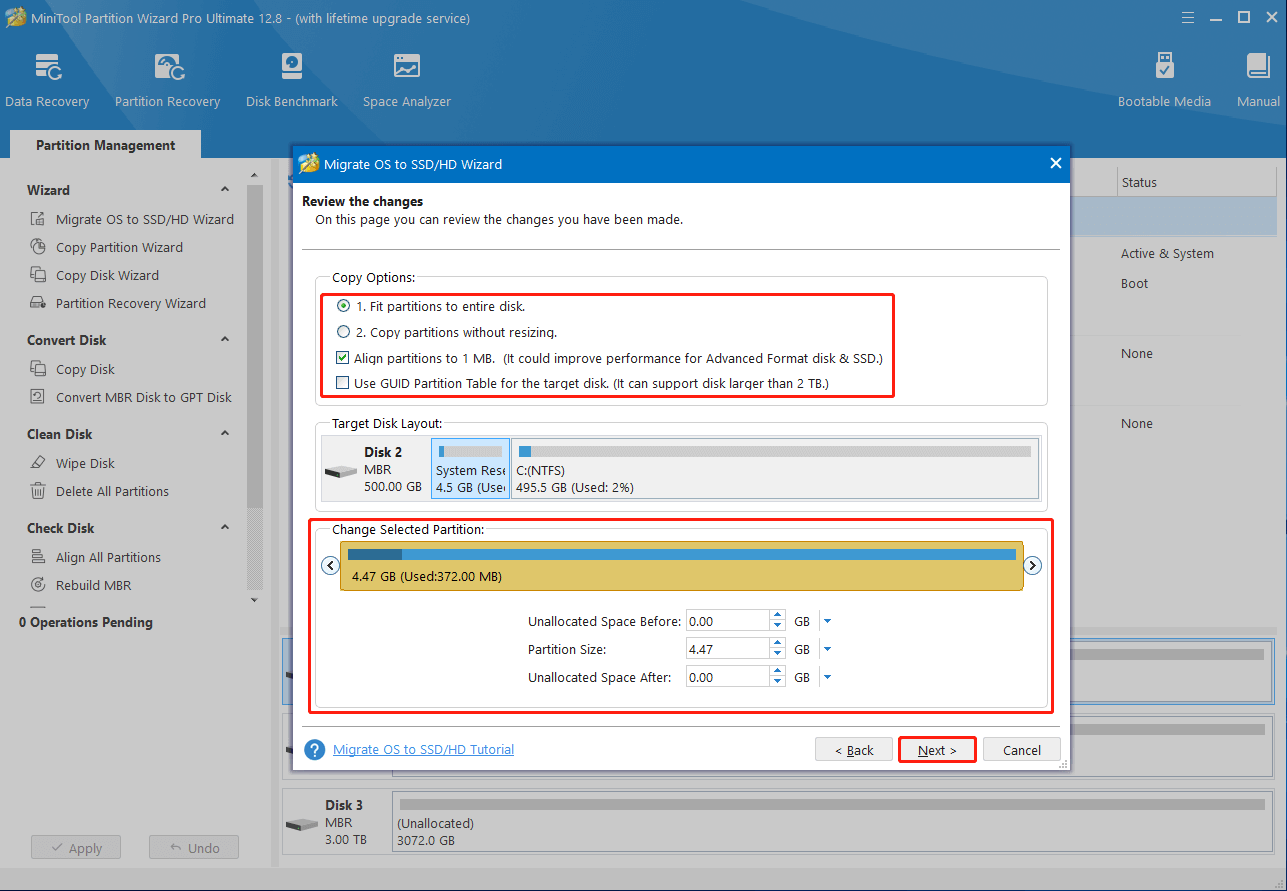
Task: Open the Data Recovery tool
Action: pyautogui.click(x=47, y=78)
